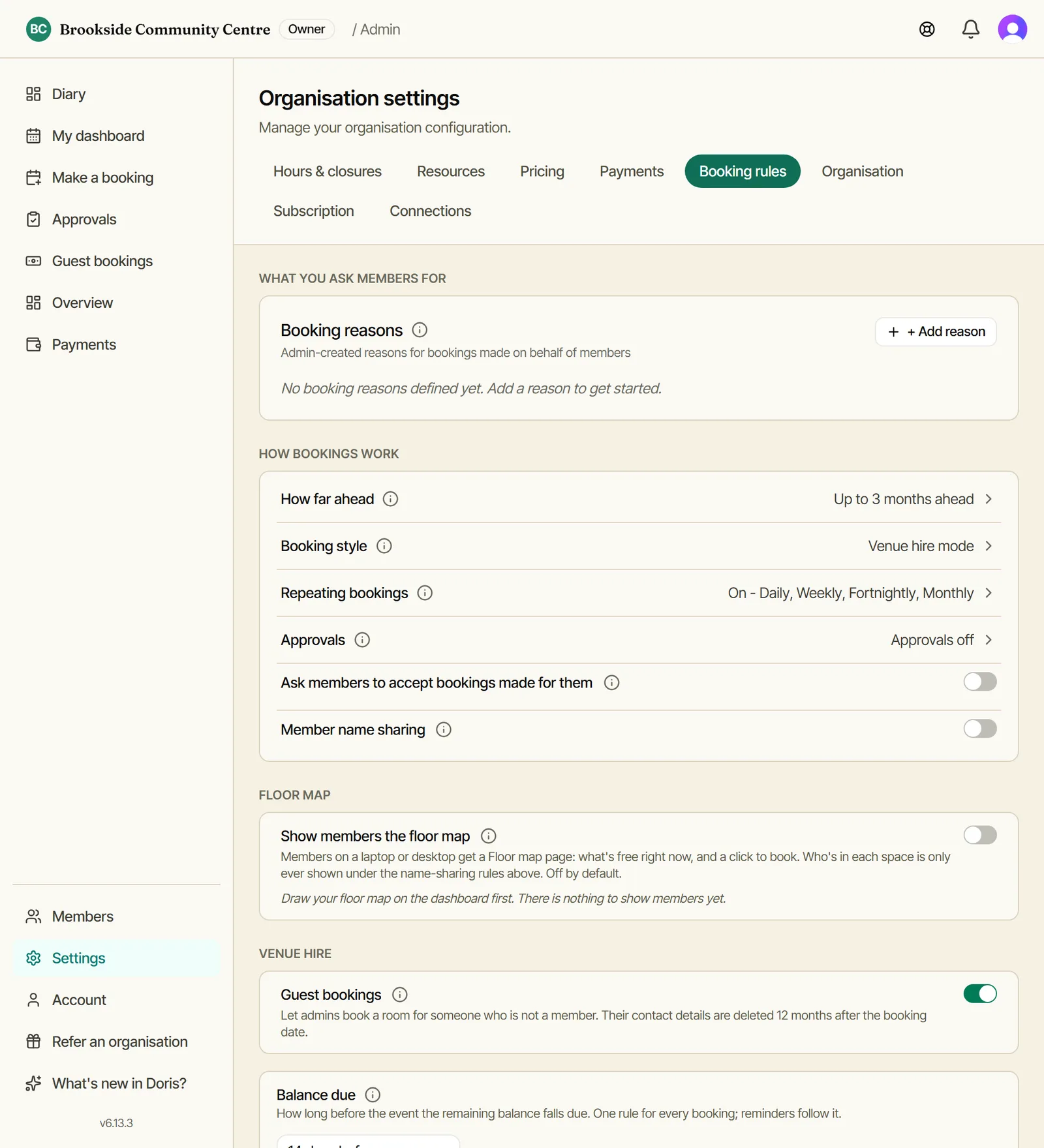1044x1148 pixels.
Task: Open Members in the sidebar
Action: click(x=116, y=916)
